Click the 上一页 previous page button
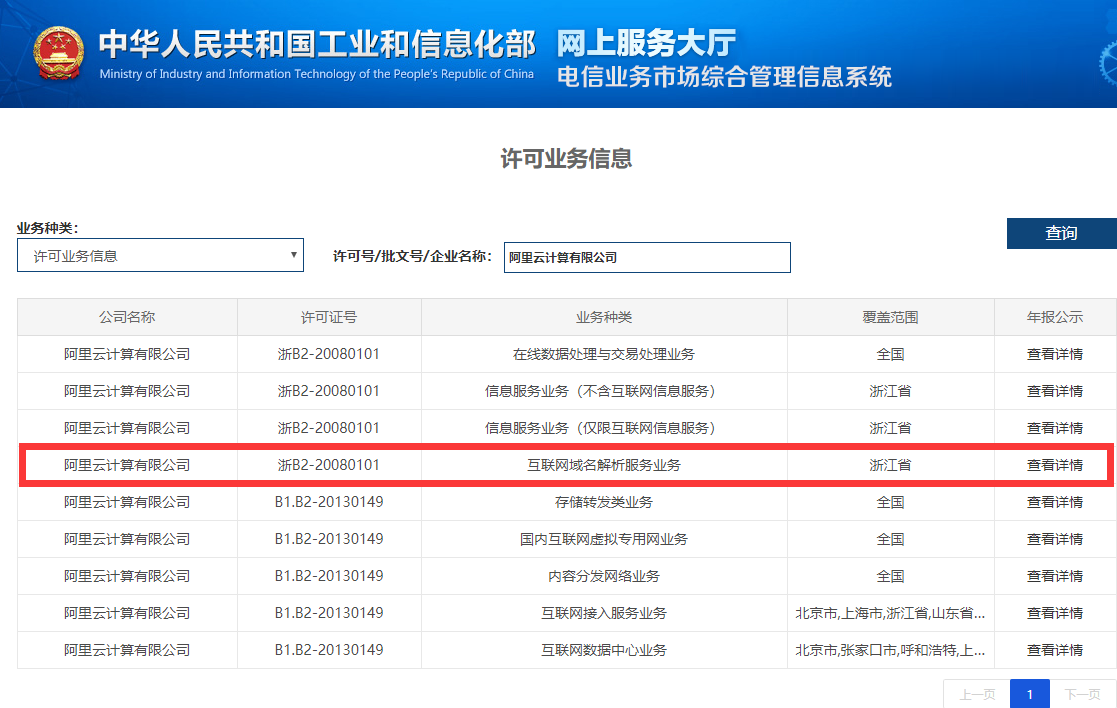 (x=977, y=694)
